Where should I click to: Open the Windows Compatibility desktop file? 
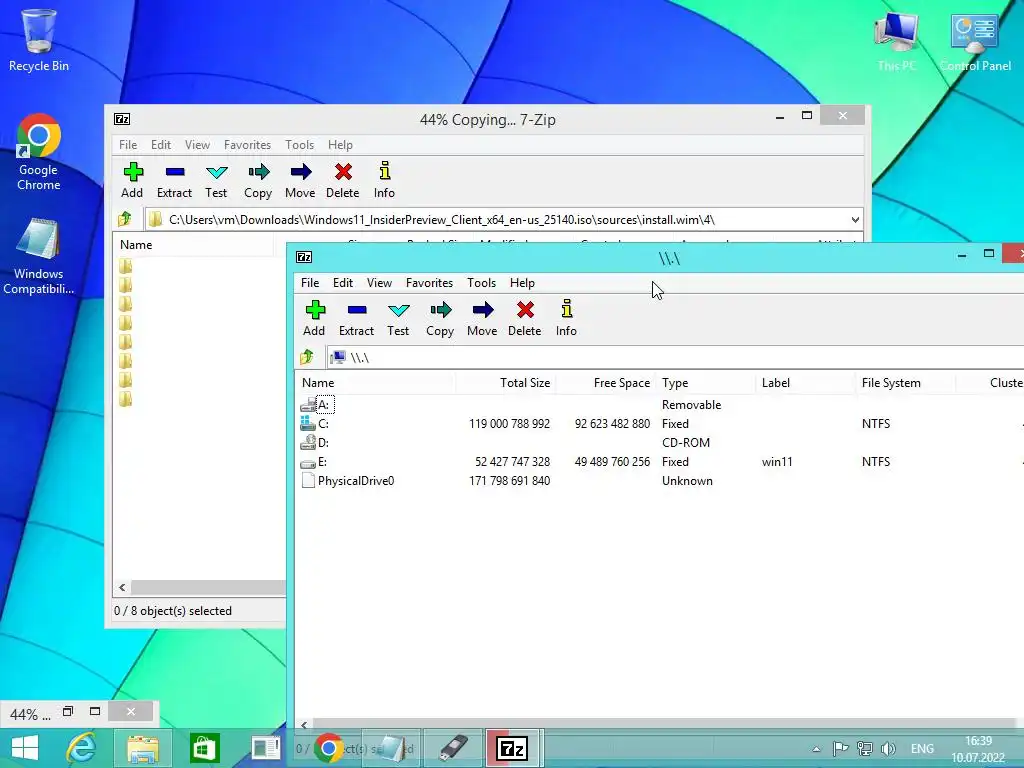[39, 257]
